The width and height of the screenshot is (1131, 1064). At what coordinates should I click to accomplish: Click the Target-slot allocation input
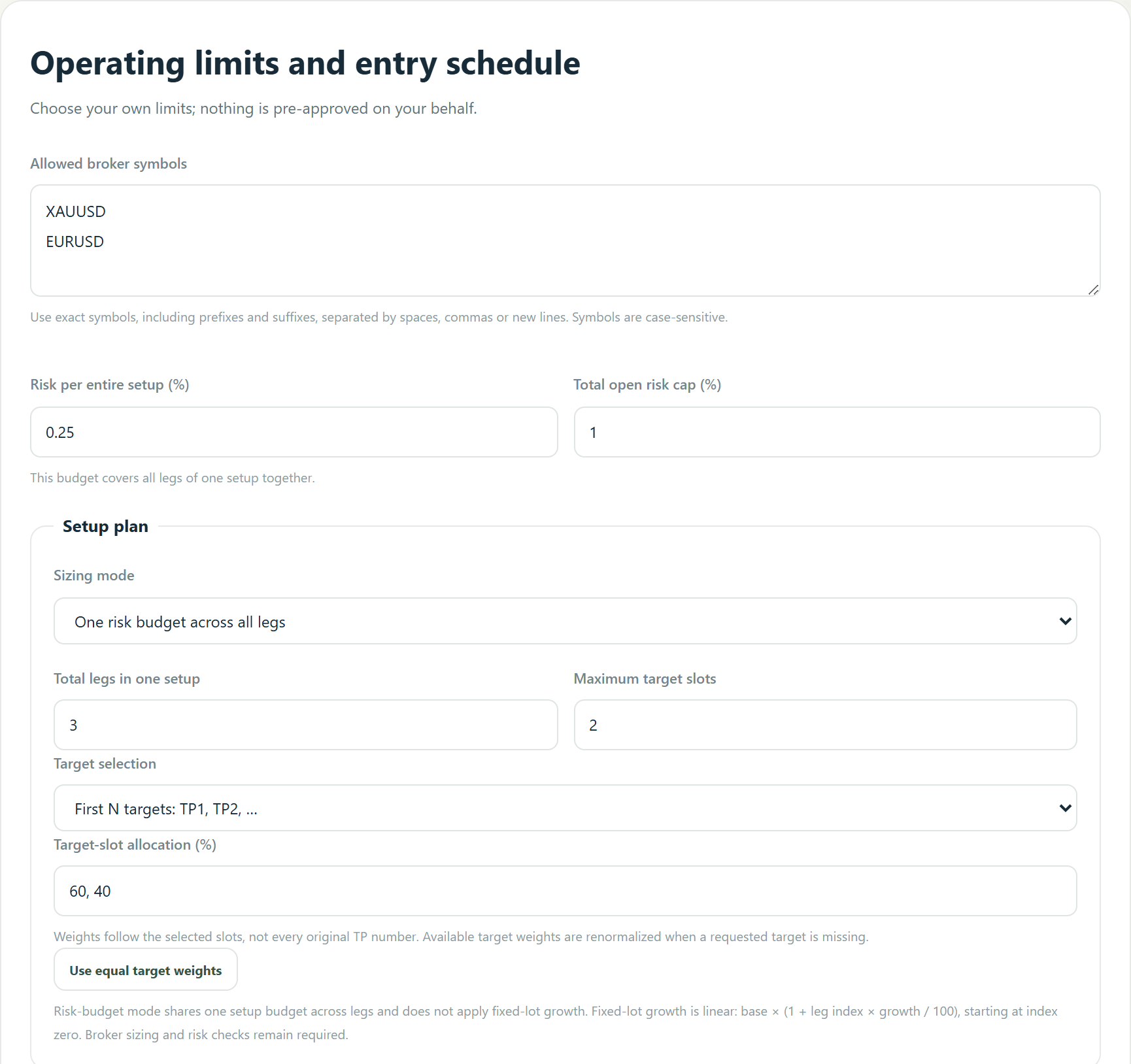tap(565, 891)
